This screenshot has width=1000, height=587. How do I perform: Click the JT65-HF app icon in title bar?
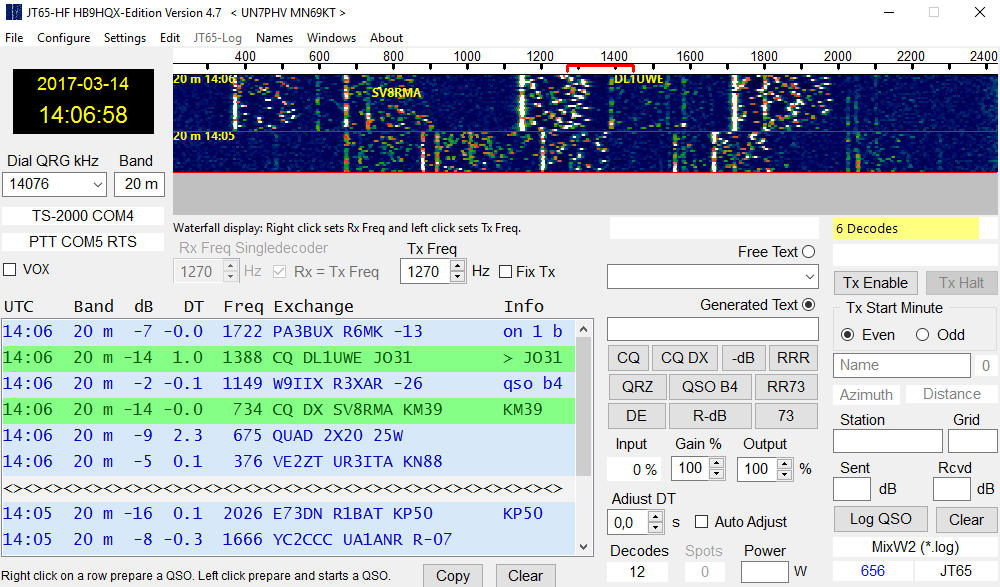coord(13,12)
